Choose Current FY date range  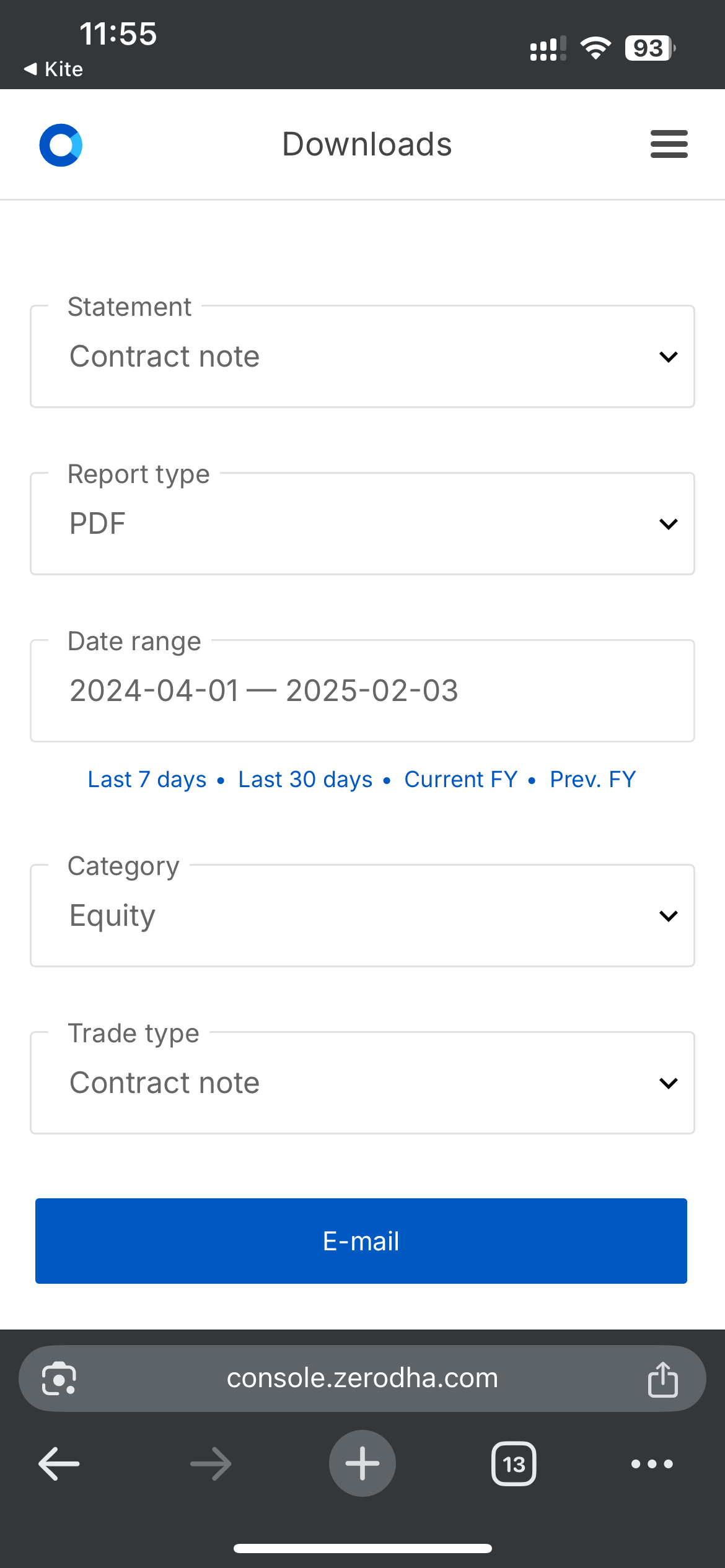[x=460, y=779]
